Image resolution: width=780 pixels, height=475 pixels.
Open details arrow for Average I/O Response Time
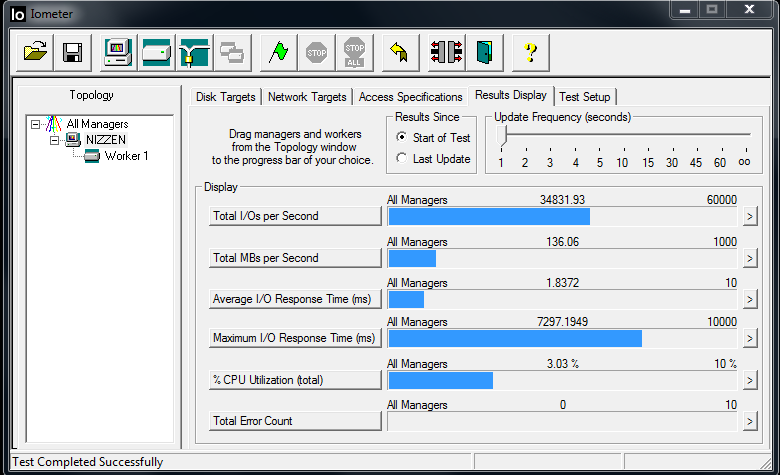click(750, 299)
